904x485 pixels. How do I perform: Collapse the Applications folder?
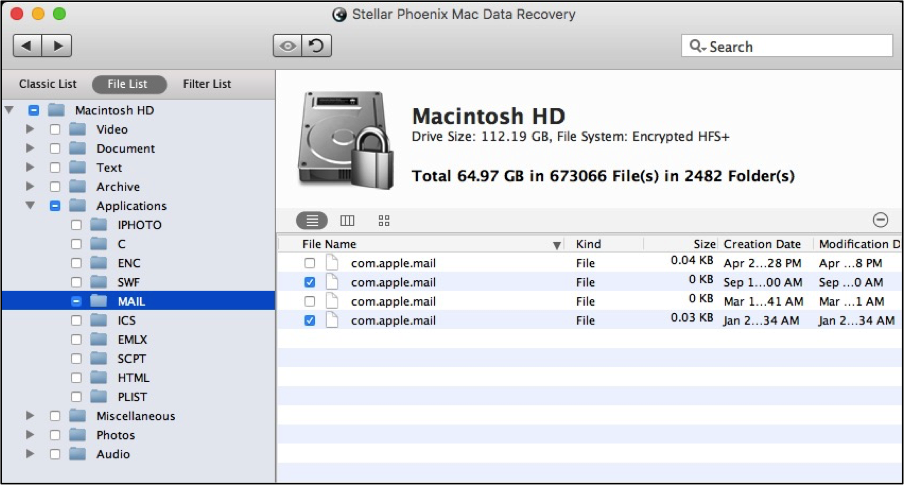point(30,205)
